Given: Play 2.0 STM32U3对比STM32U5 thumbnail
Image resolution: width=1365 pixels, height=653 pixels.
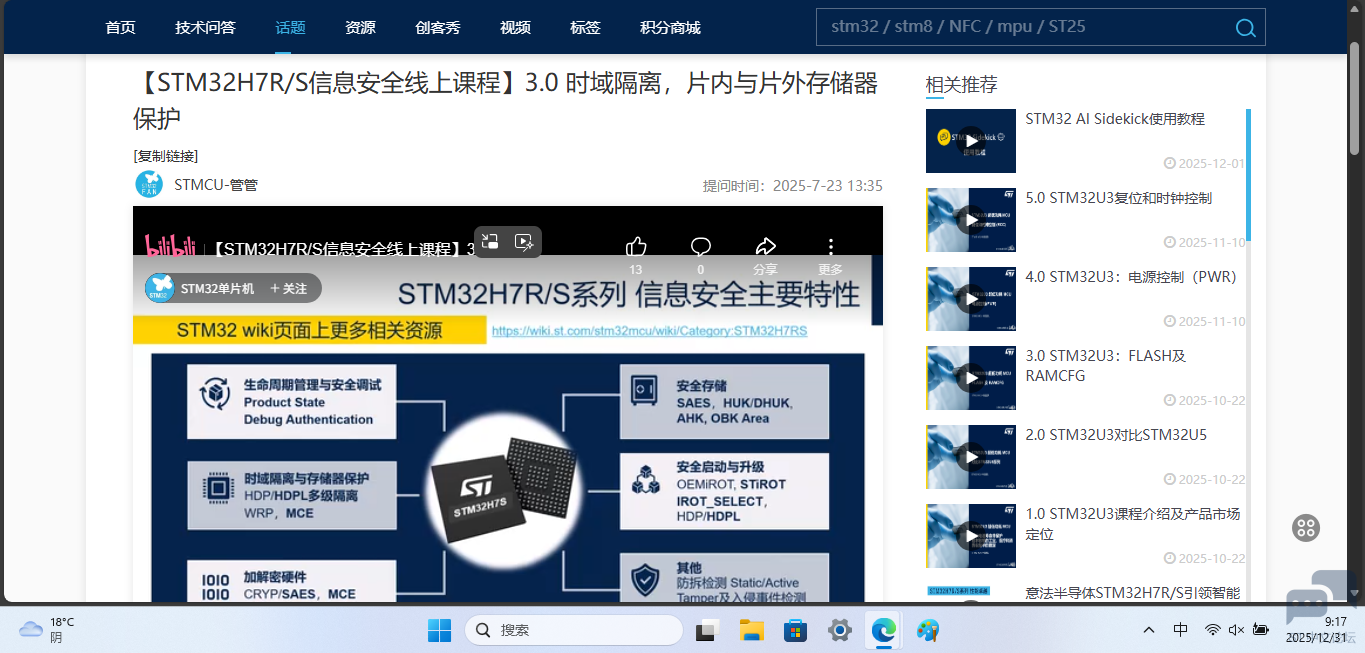Looking at the screenshot, I should [970, 457].
